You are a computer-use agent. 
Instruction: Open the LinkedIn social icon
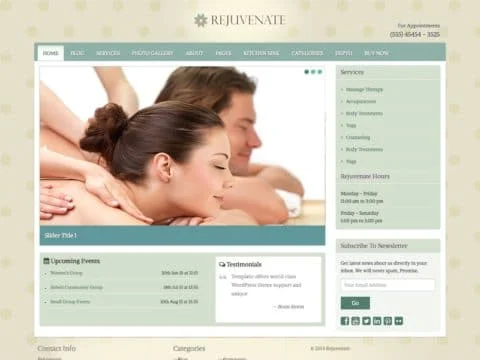tap(377, 321)
